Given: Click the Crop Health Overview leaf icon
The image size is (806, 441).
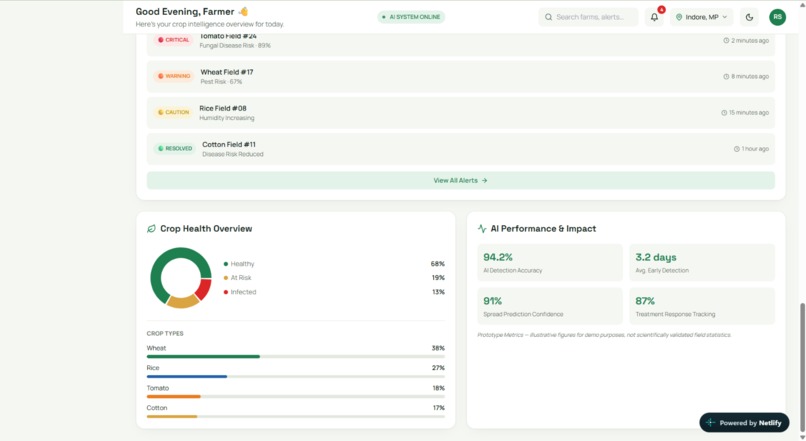Looking at the screenshot, I should pyautogui.click(x=151, y=229).
